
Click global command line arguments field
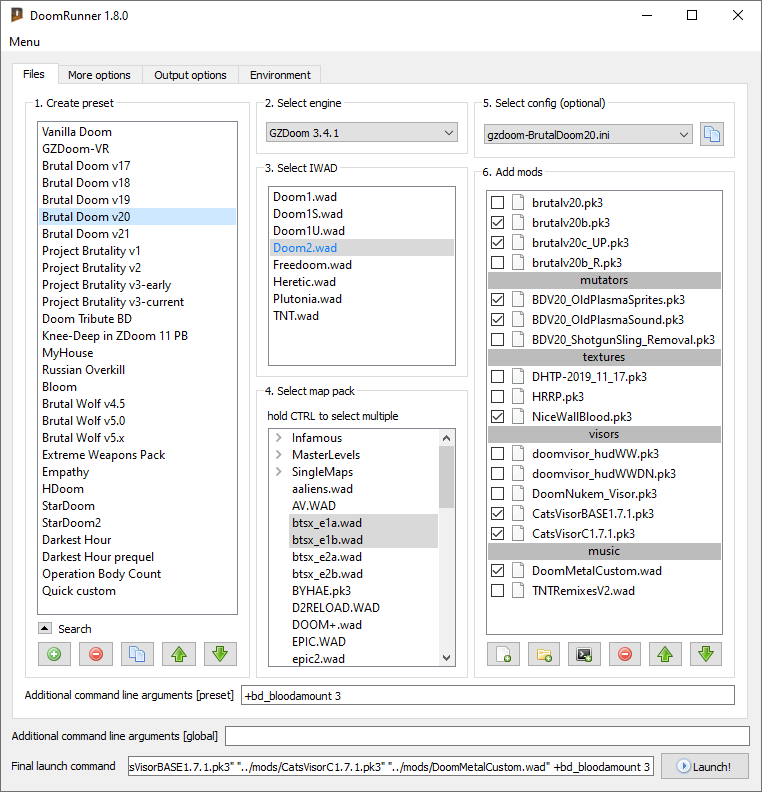(x=487, y=736)
